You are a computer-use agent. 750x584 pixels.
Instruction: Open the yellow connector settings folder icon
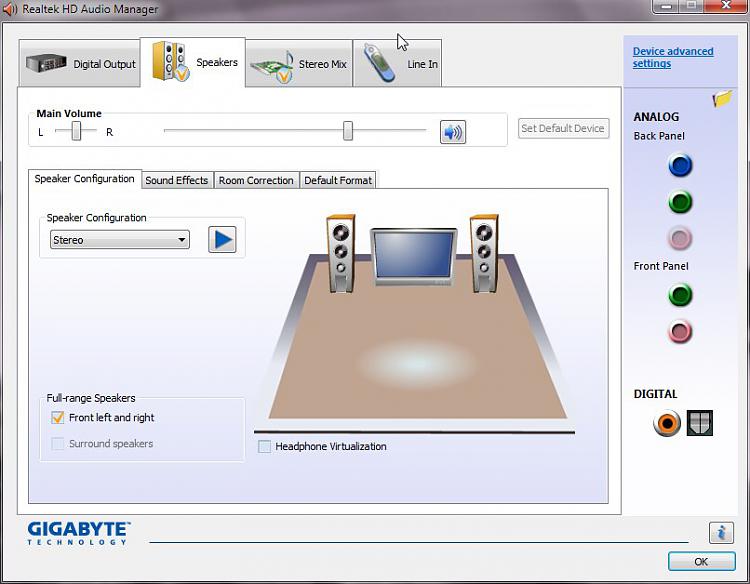[722, 99]
